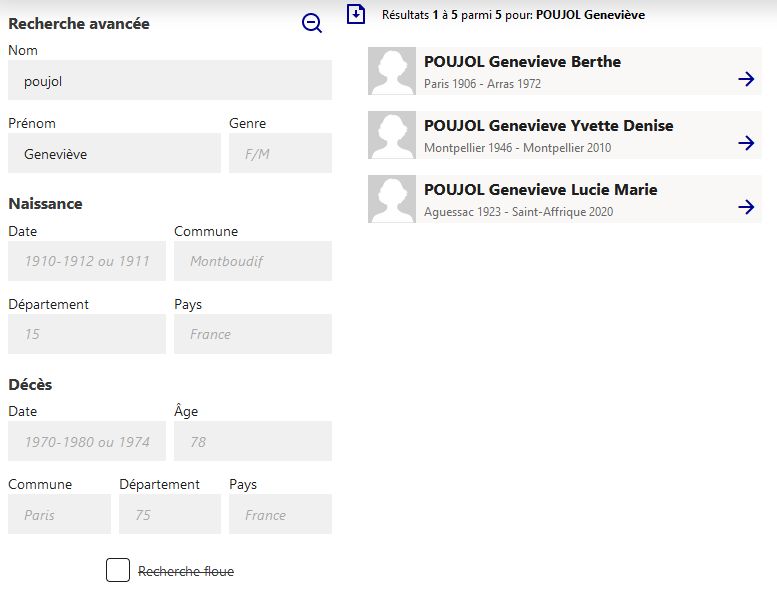Screen dimensions: 777x597
Task: Click avatar of POUJOL Genevieve Berthe
Action: (x=392, y=71)
